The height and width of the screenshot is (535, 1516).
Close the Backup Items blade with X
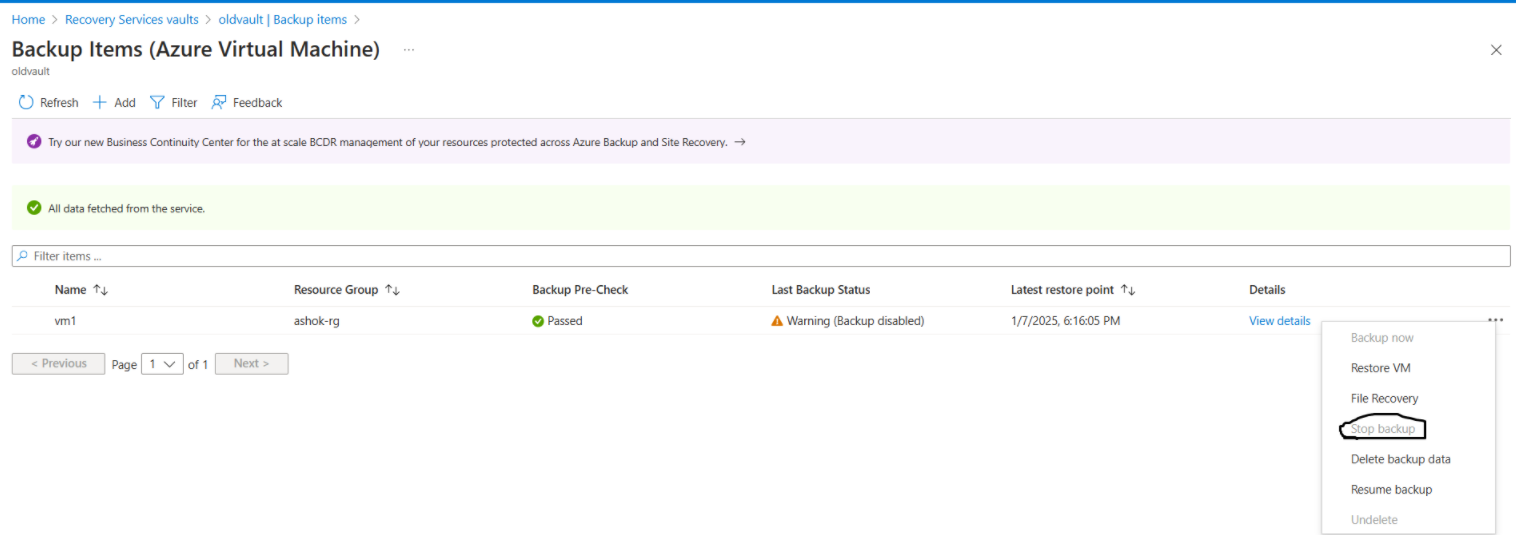tap(1496, 50)
